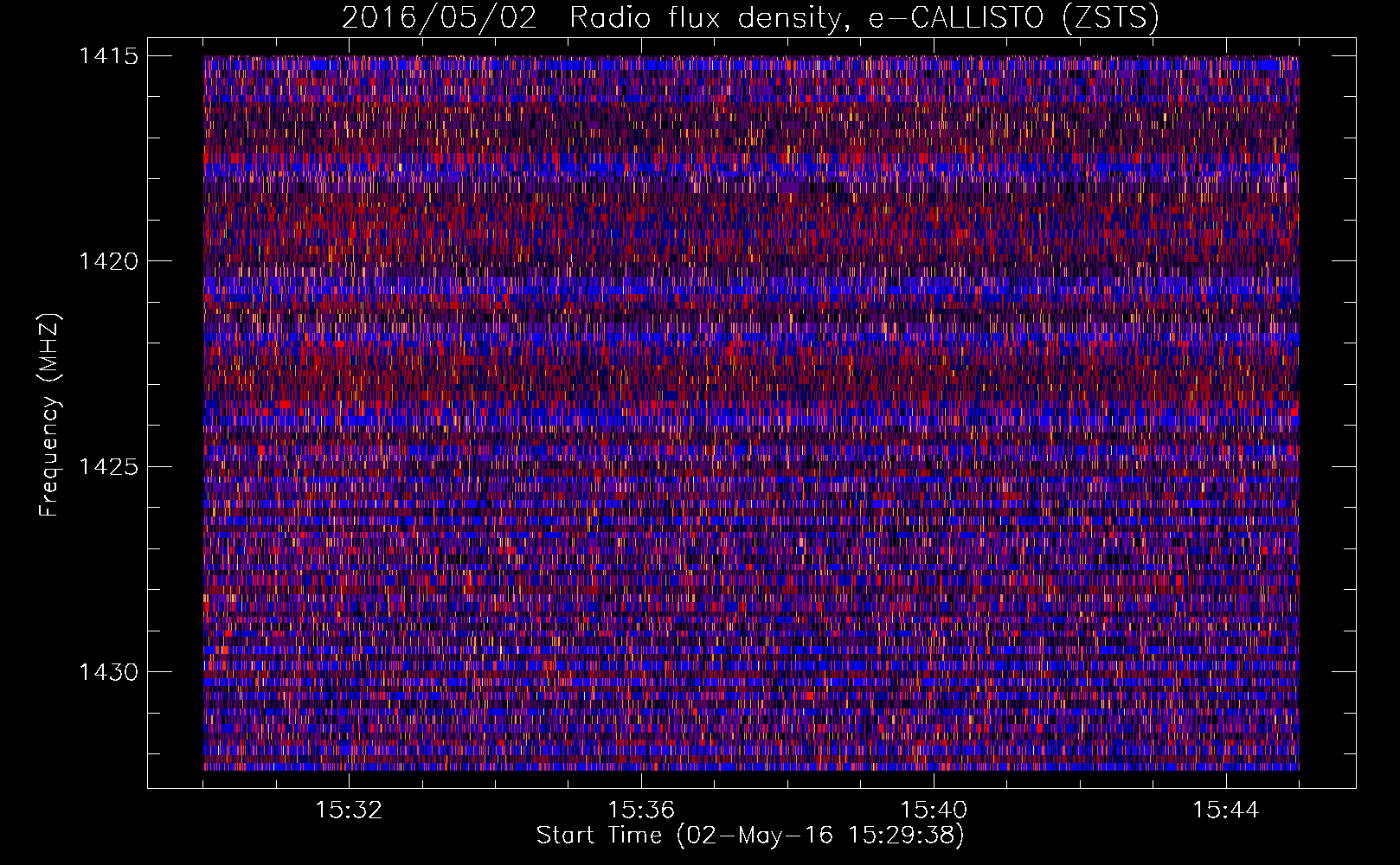1400x865 pixels.
Task: Select the 1420 frequency tick label
Action: [109, 260]
